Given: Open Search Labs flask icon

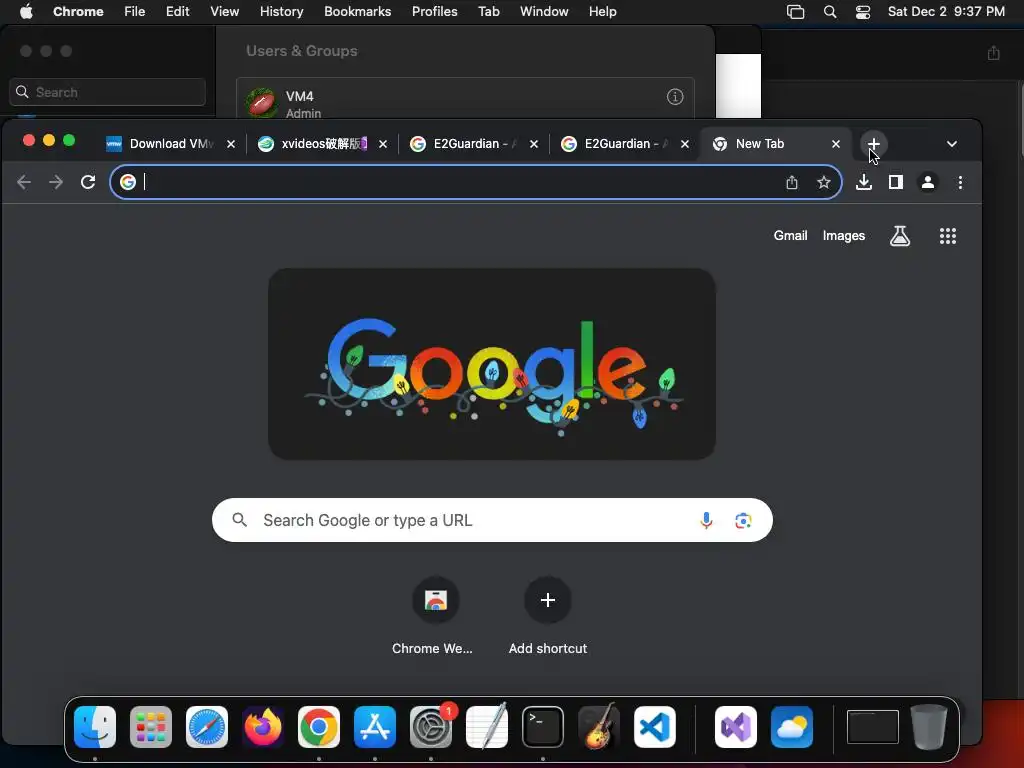Looking at the screenshot, I should tap(900, 236).
